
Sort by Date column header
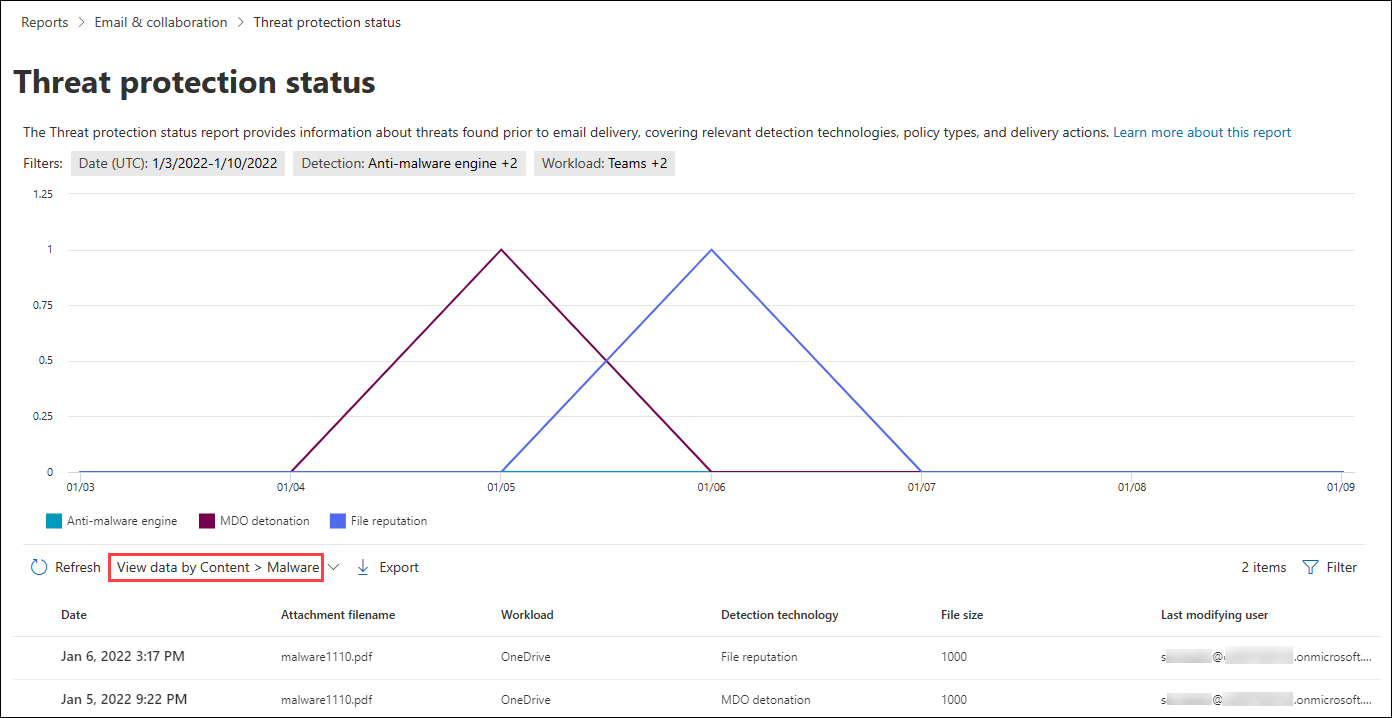[x=74, y=615]
